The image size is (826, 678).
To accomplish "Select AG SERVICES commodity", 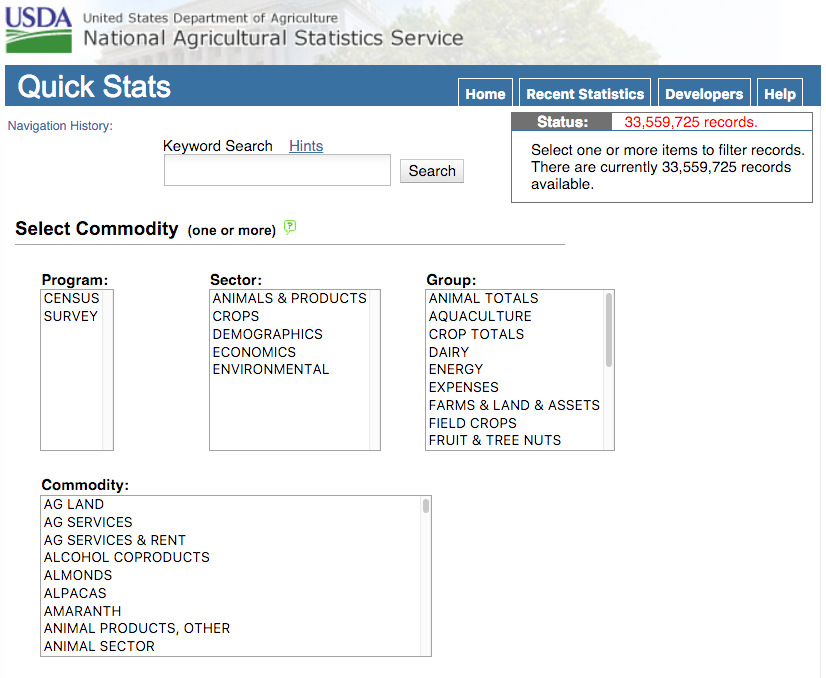I will (x=231, y=522).
